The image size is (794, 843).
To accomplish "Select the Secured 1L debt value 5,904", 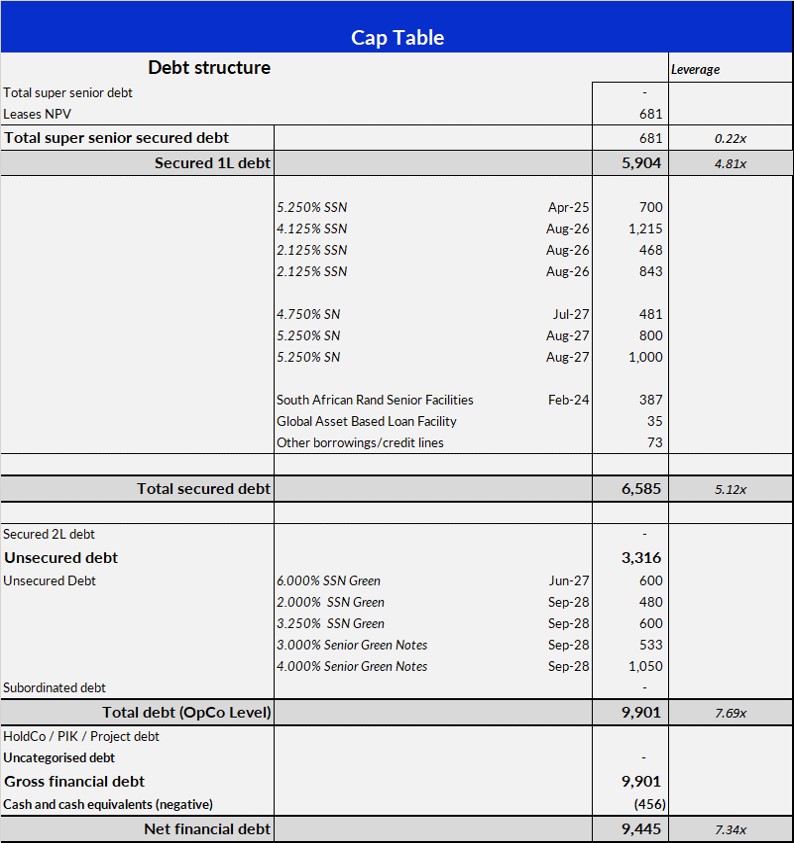I will pos(642,163).
